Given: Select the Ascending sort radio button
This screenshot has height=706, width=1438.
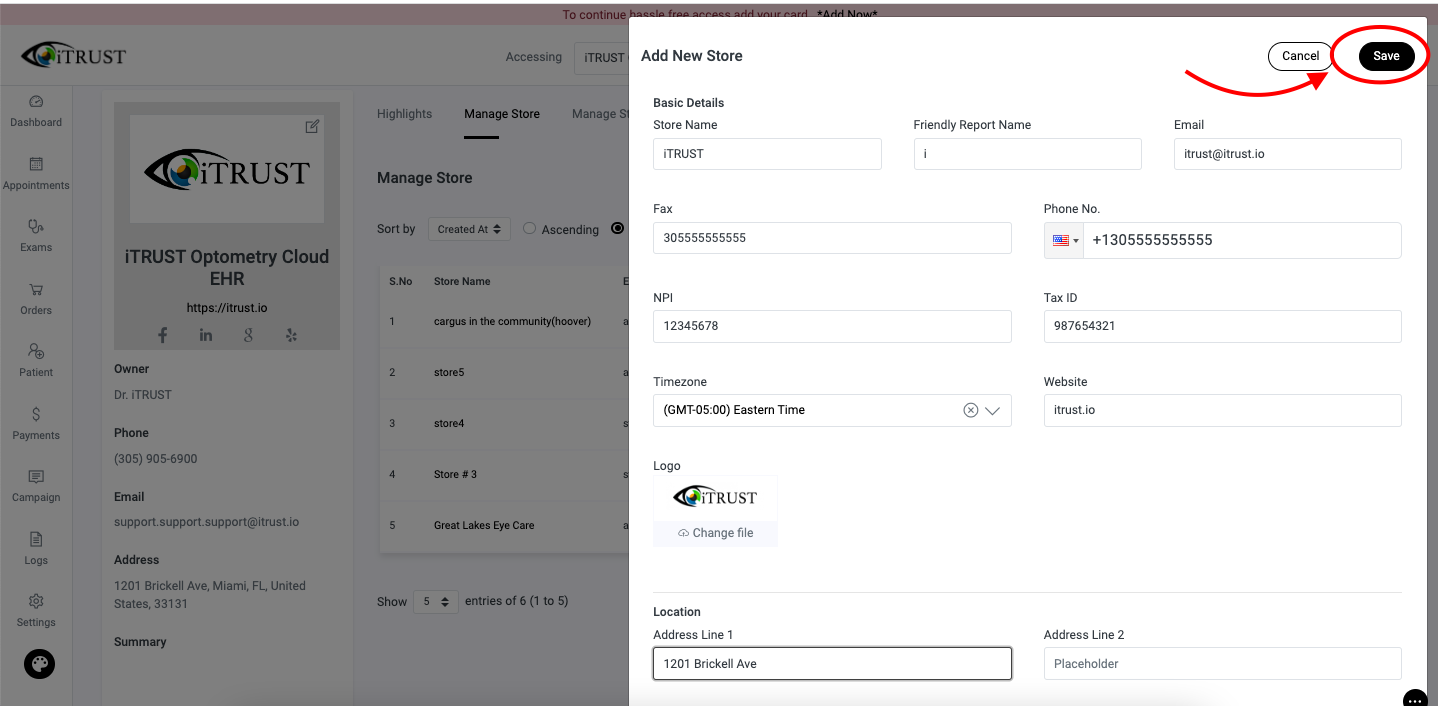Looking at the screenshot, I should (x=529, y=229).
